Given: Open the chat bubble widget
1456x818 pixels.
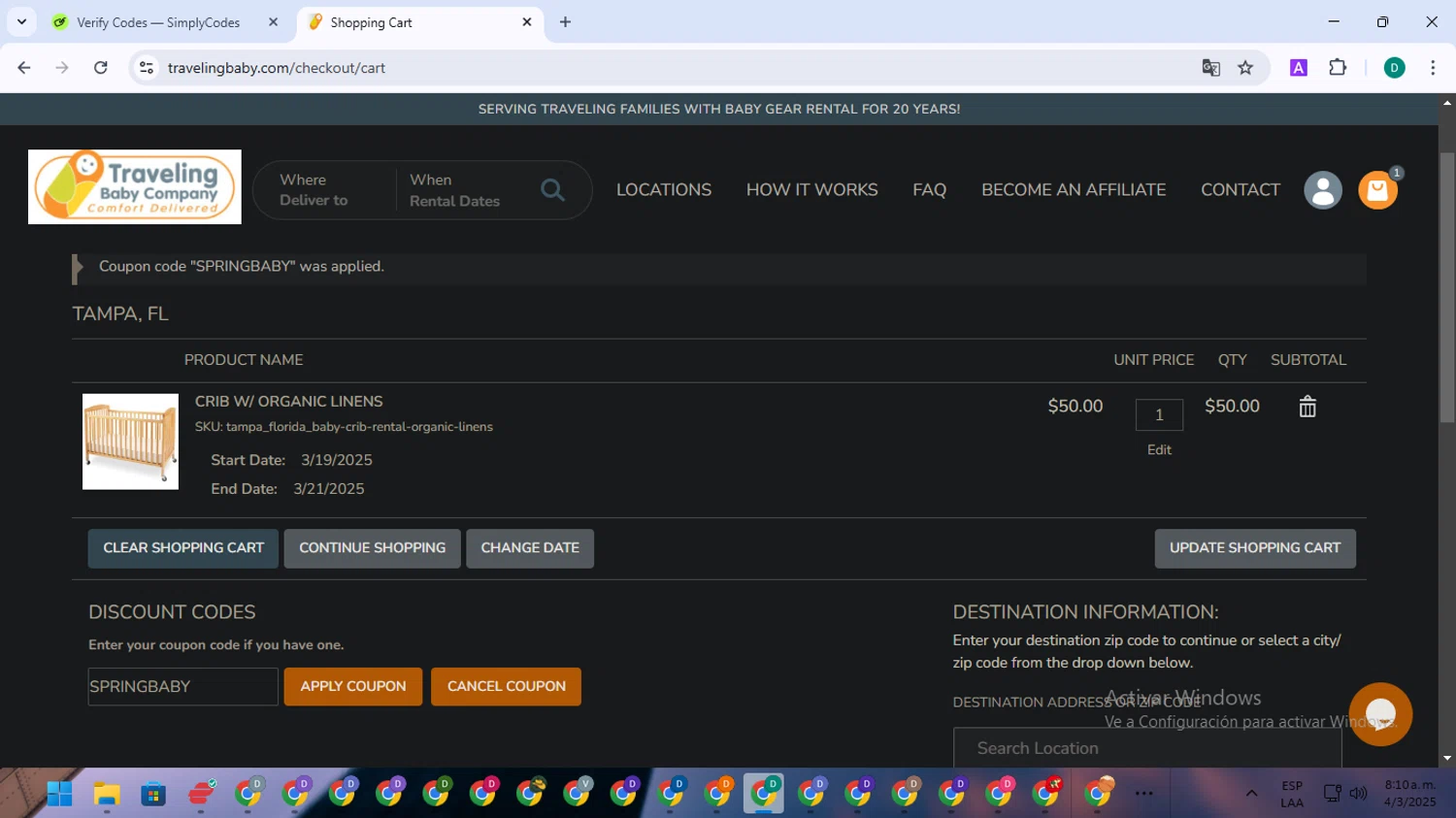Looking at the screenshot, I should click(x=1380, y=714).
